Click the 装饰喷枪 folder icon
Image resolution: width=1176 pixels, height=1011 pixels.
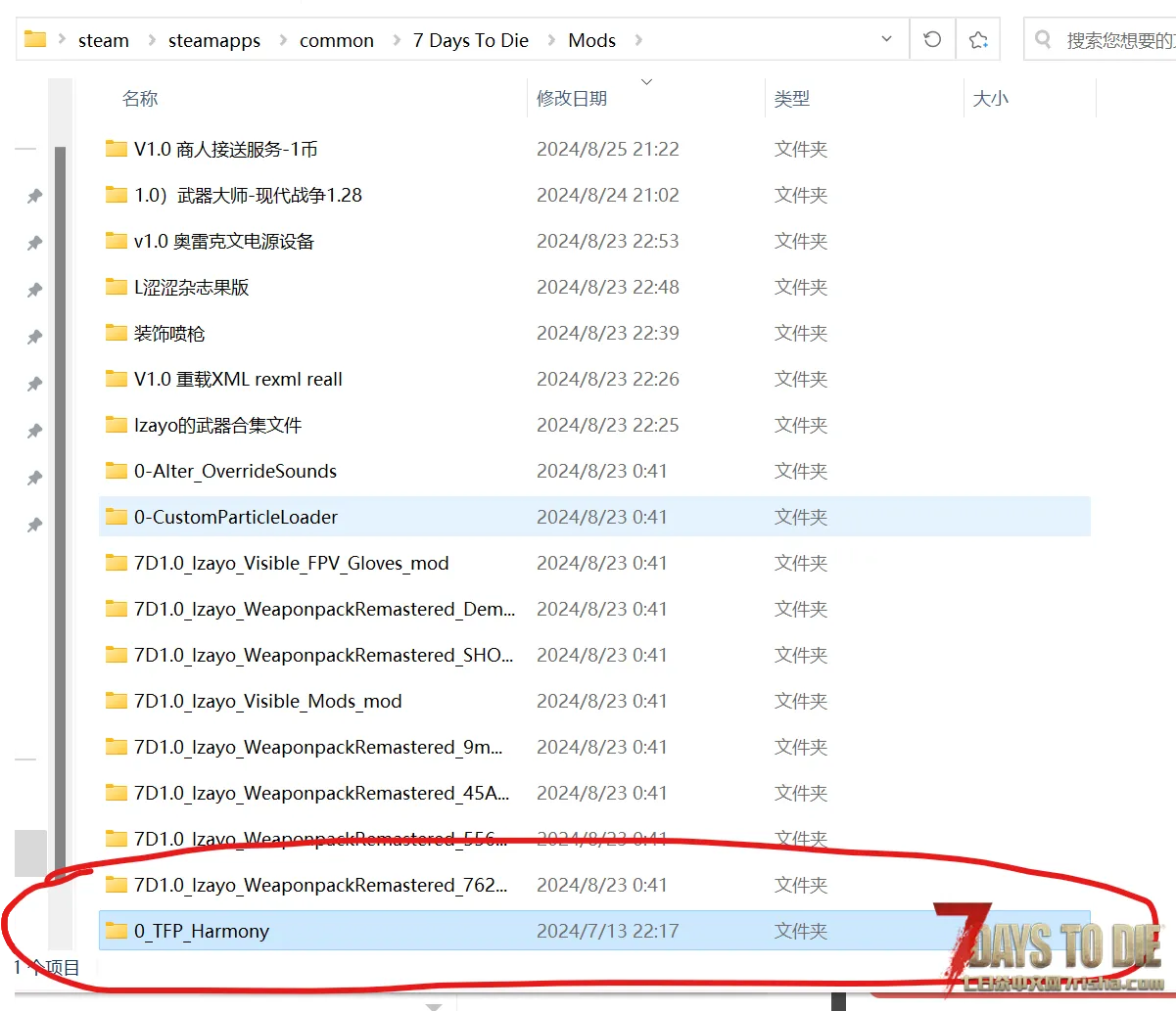coord(117,333)
